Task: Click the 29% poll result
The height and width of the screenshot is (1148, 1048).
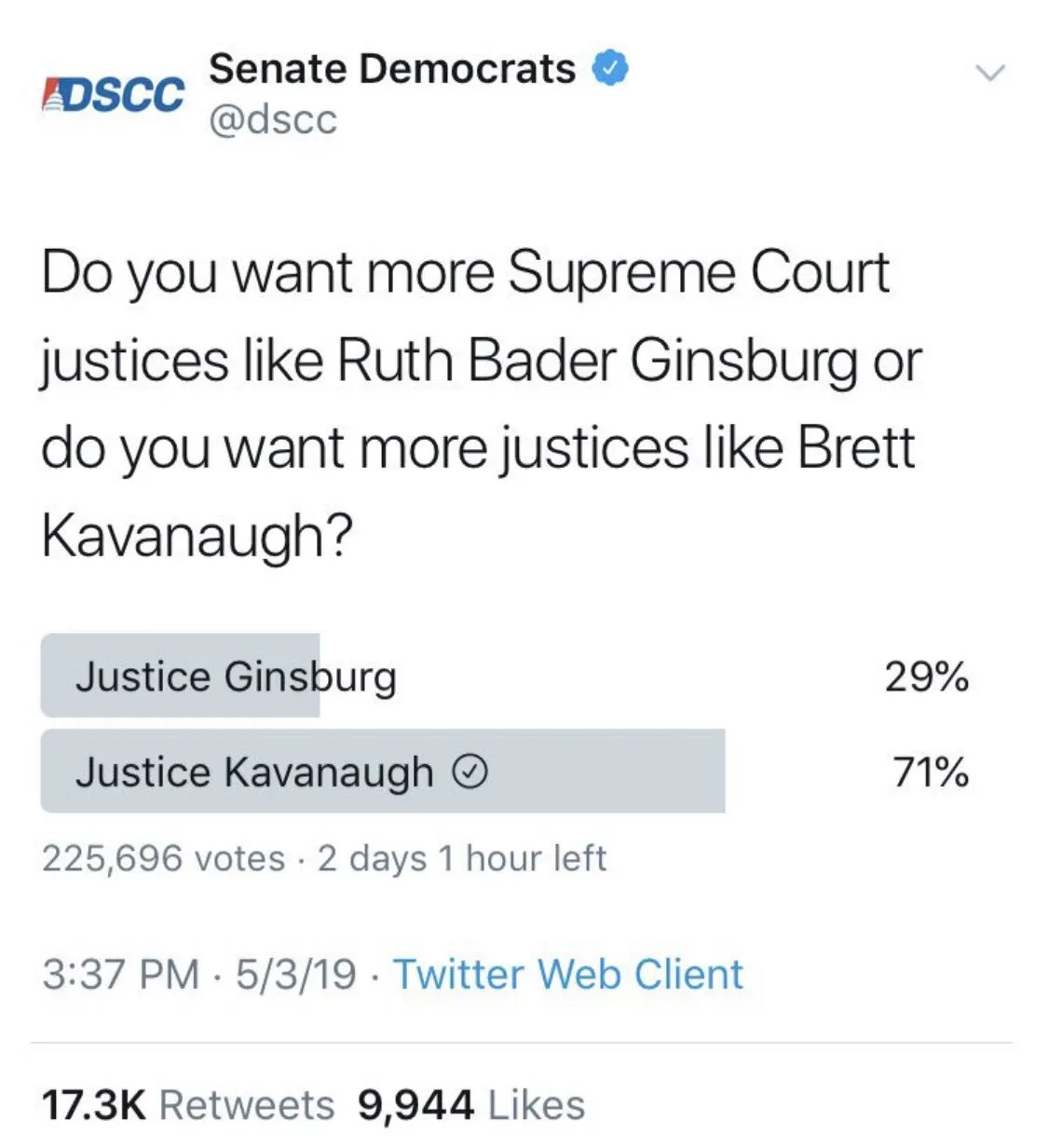Action: 926,676
